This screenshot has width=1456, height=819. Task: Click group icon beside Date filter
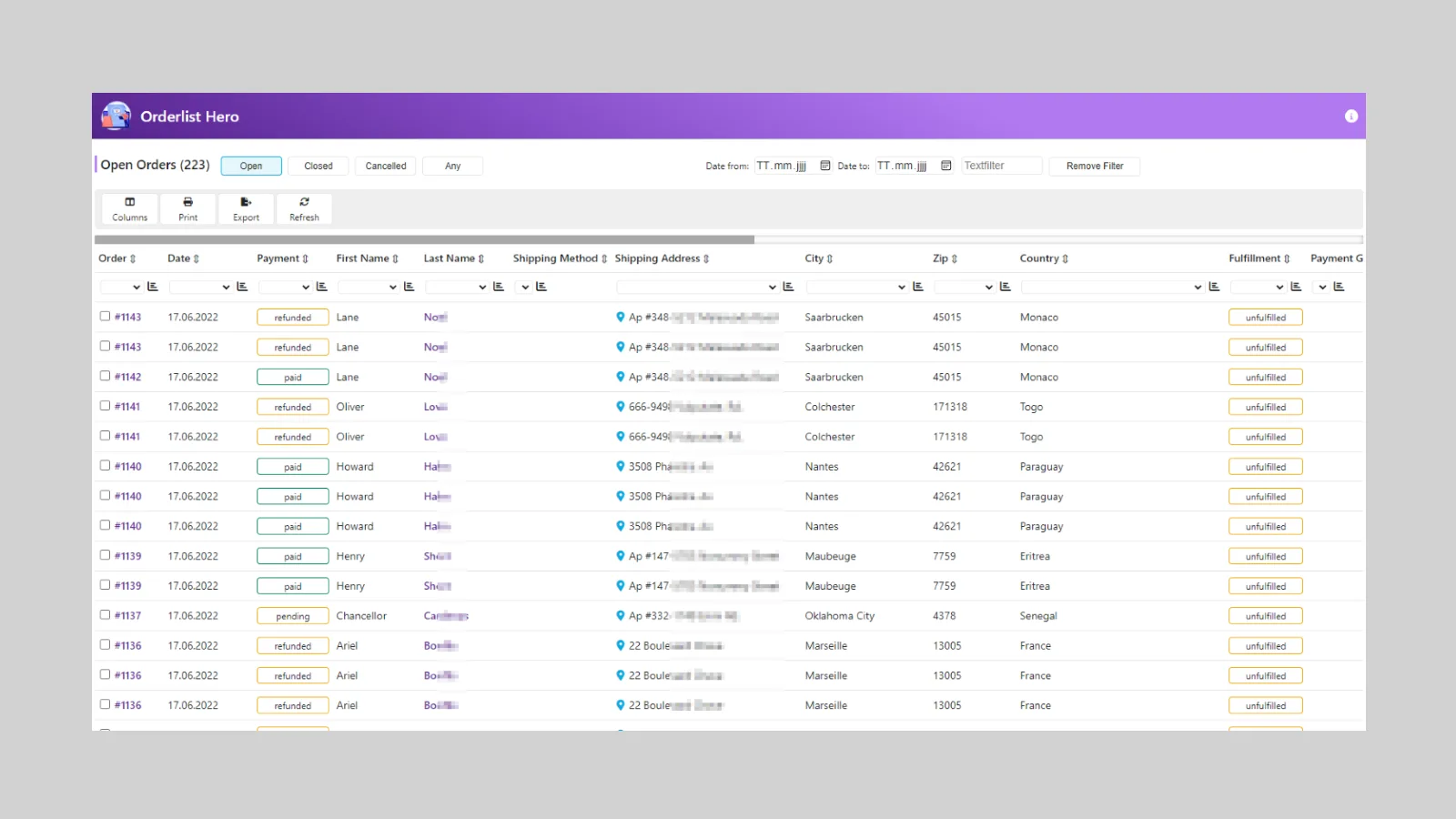(242, 287)
